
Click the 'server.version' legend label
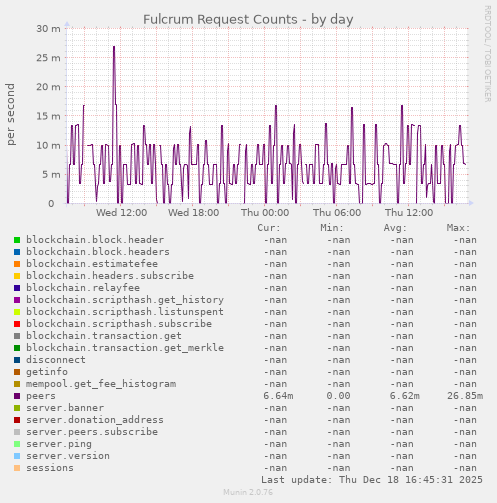[x=68, y=456]
